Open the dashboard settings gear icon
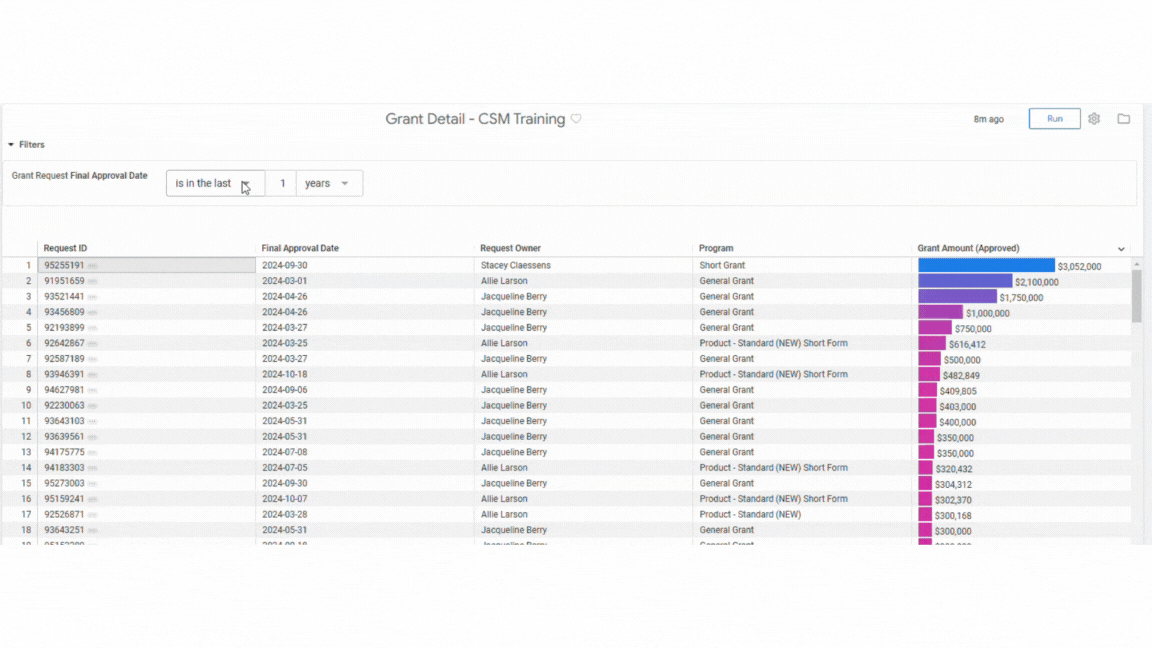Image resolution: width=1152 pixels, height=648 pixels. (1094, 118)
